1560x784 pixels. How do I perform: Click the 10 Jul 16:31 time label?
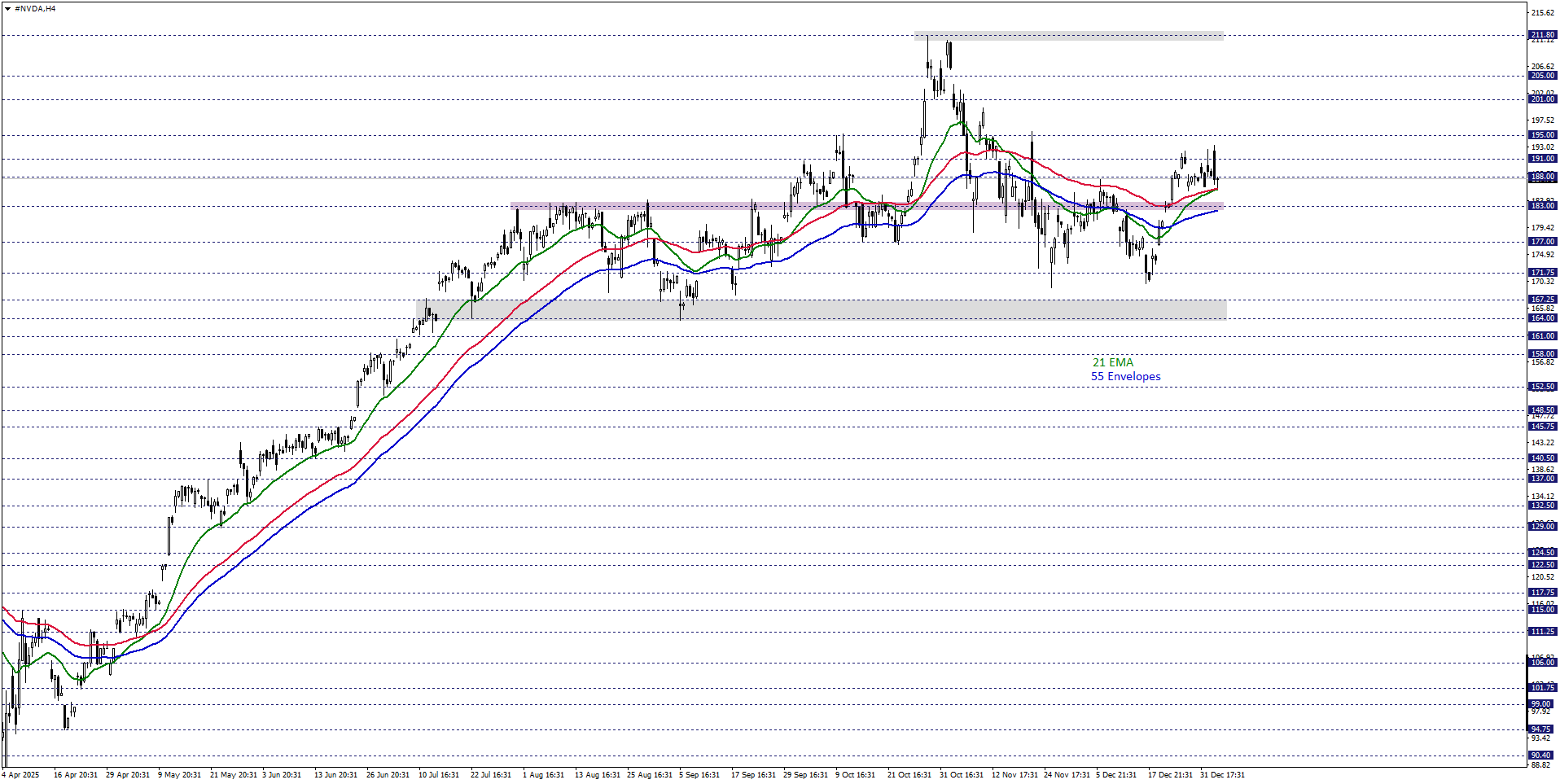click(x=439, y=775)
